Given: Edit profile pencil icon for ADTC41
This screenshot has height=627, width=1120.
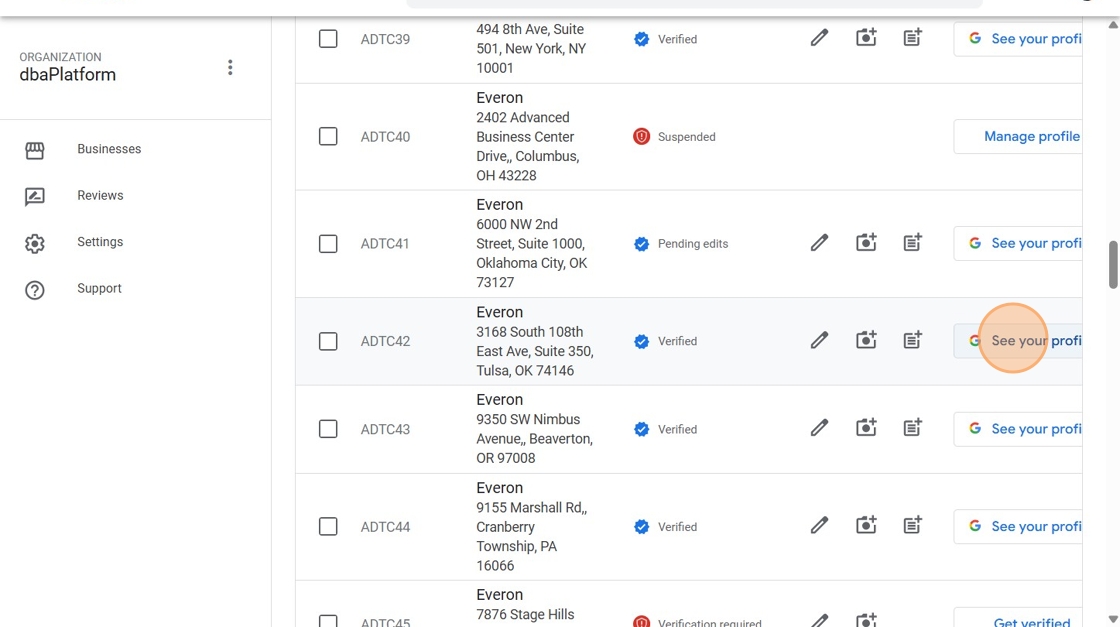Looking at the screenshot, I should point(819,243).
